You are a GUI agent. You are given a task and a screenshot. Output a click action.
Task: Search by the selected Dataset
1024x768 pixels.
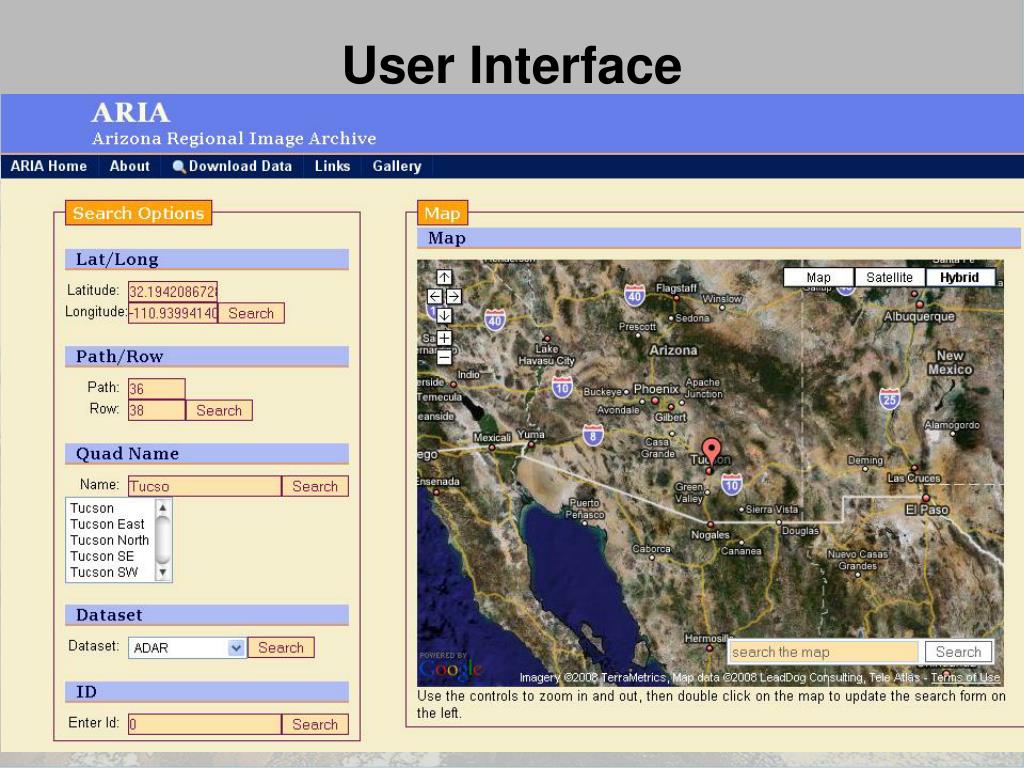(281, 647)
